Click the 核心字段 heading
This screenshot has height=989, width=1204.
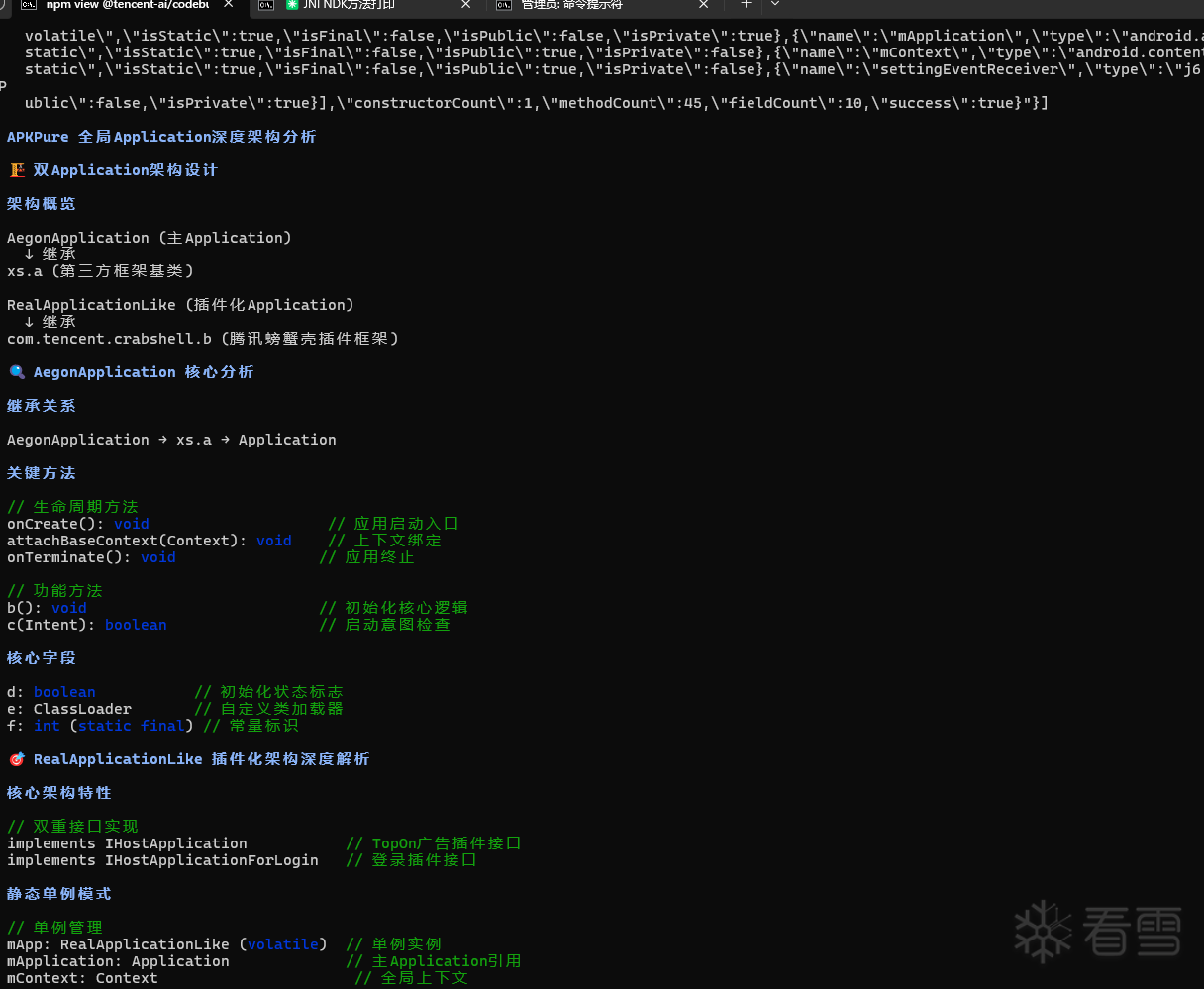tap(42, 658)
